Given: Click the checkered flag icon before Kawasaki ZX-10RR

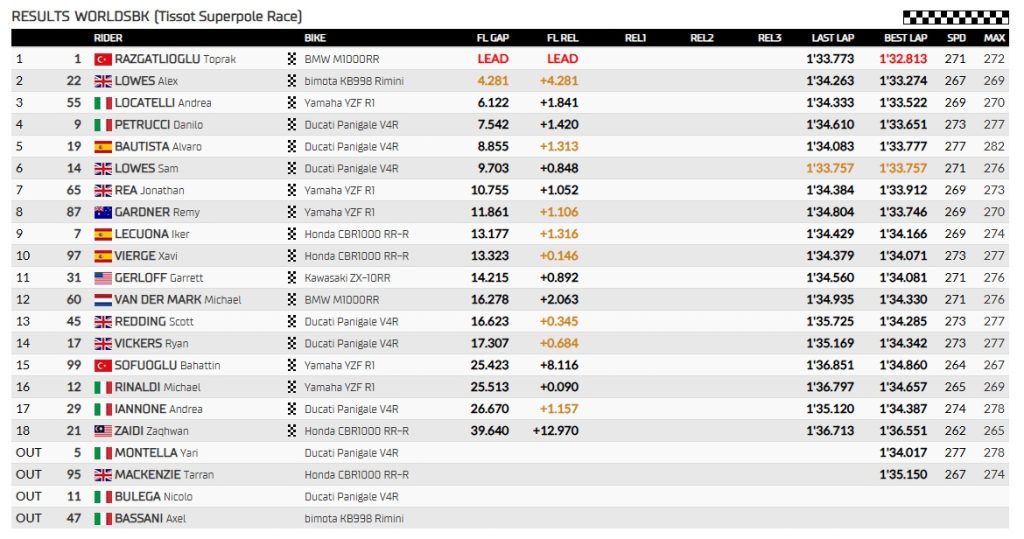Looking at the screenshot, I should 292,278.
